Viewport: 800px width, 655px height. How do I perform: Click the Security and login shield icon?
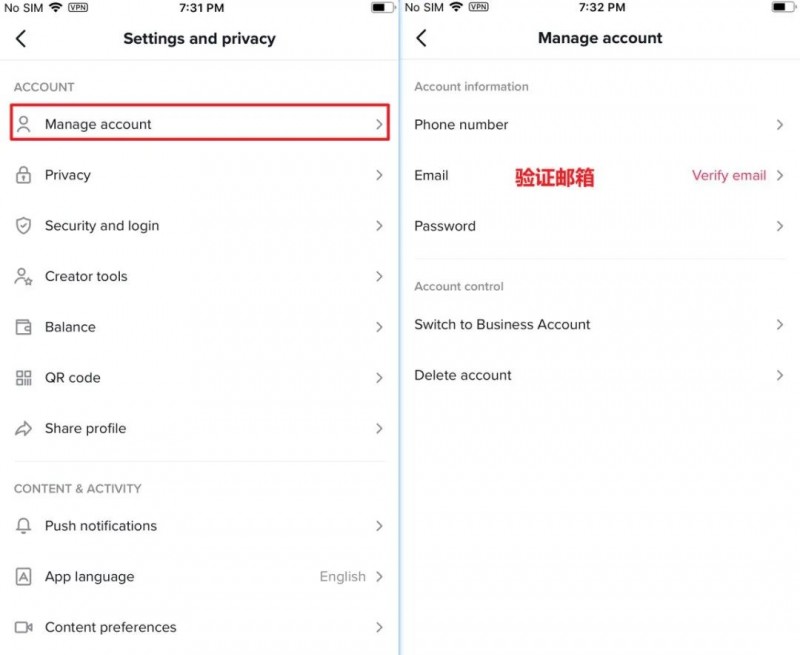(23, 225)
